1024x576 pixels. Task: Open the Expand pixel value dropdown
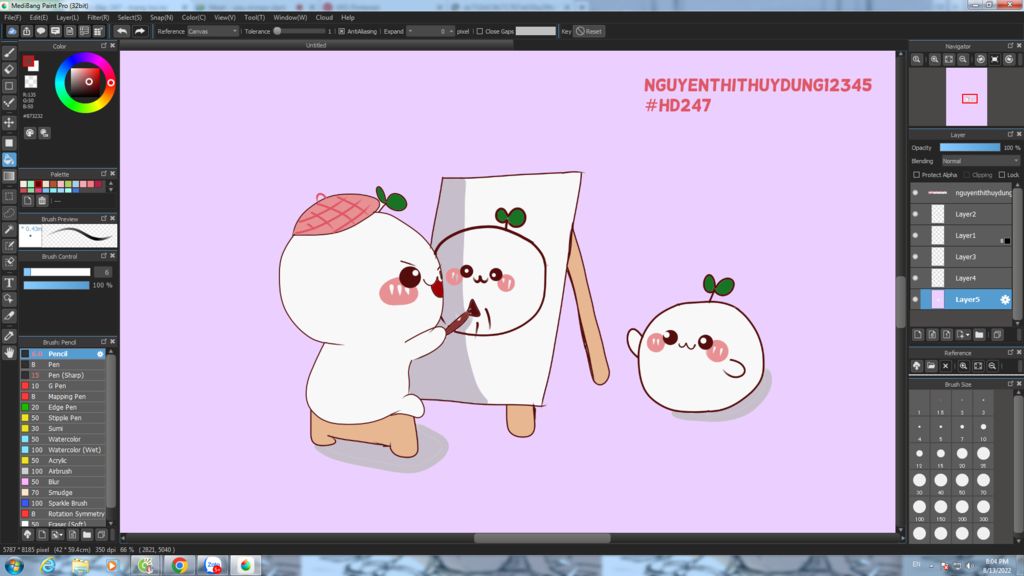coord(431,31)
